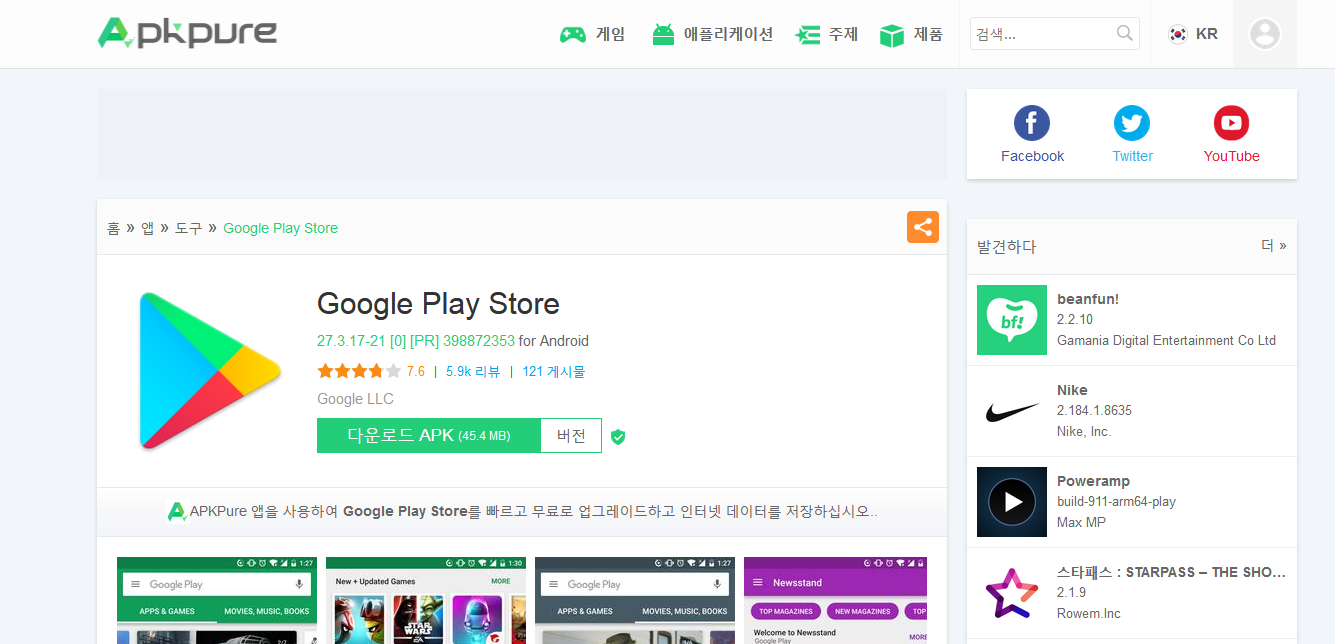Viewport: 1335px width, 644px height.
Task: Open the Newsstand screenshot thumbnail
Action: [x=835, y=600]
